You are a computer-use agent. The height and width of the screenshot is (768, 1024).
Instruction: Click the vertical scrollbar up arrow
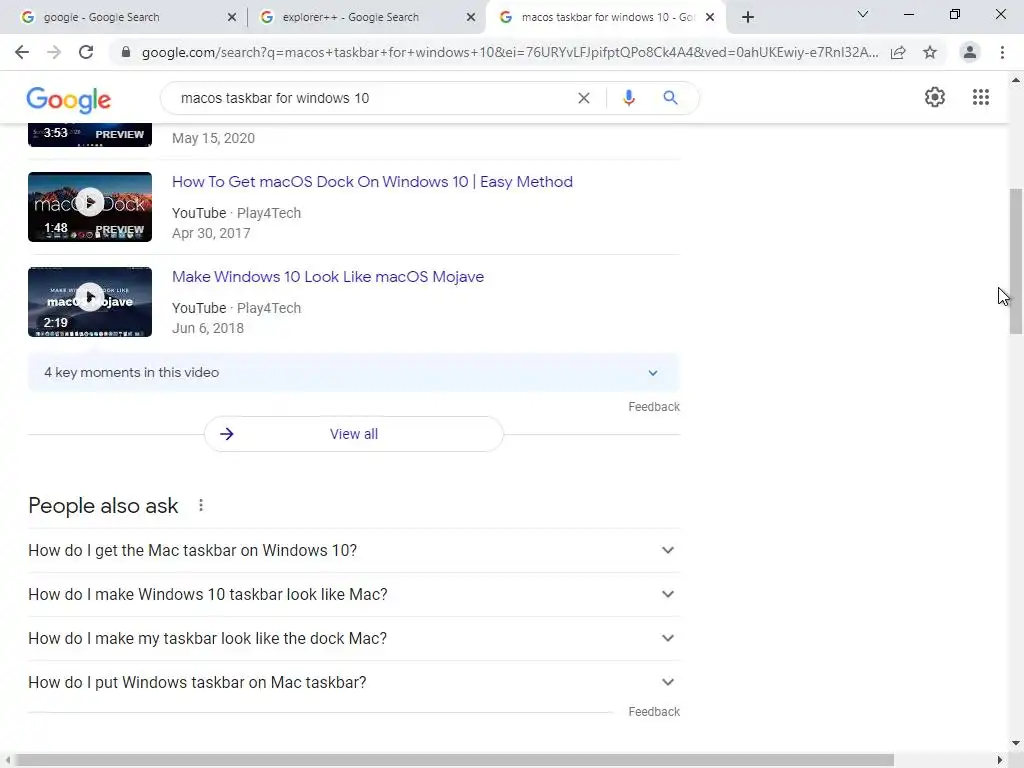click(1016, 80)
